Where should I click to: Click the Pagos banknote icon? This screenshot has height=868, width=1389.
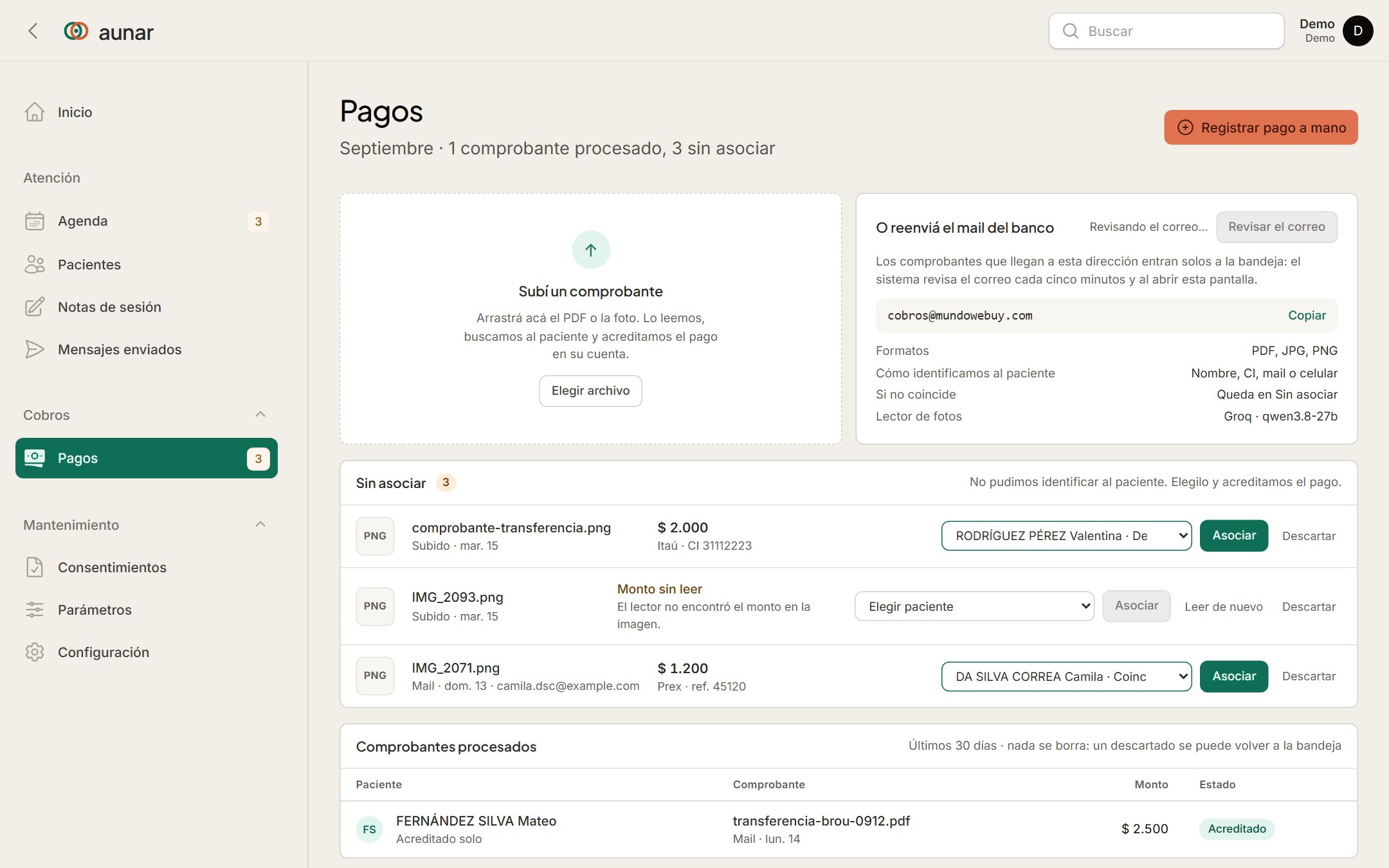pos(35,458)
